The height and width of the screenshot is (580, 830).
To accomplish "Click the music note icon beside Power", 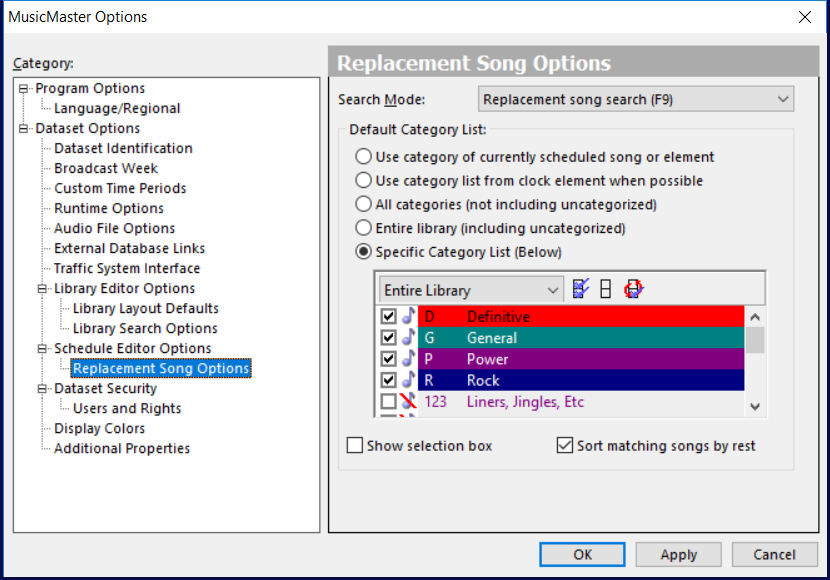I will pos(408,359).
